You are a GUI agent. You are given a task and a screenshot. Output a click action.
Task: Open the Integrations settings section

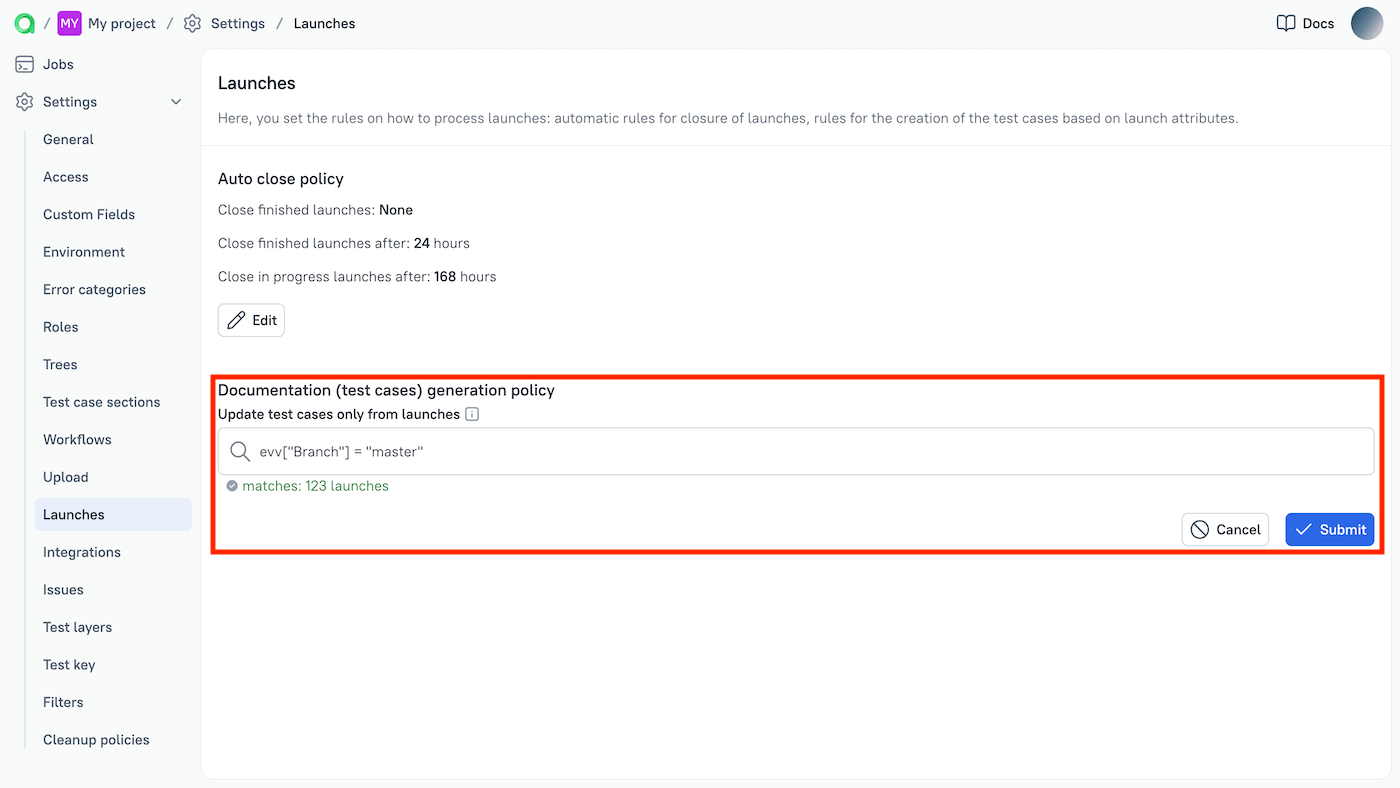click(81, 551)
